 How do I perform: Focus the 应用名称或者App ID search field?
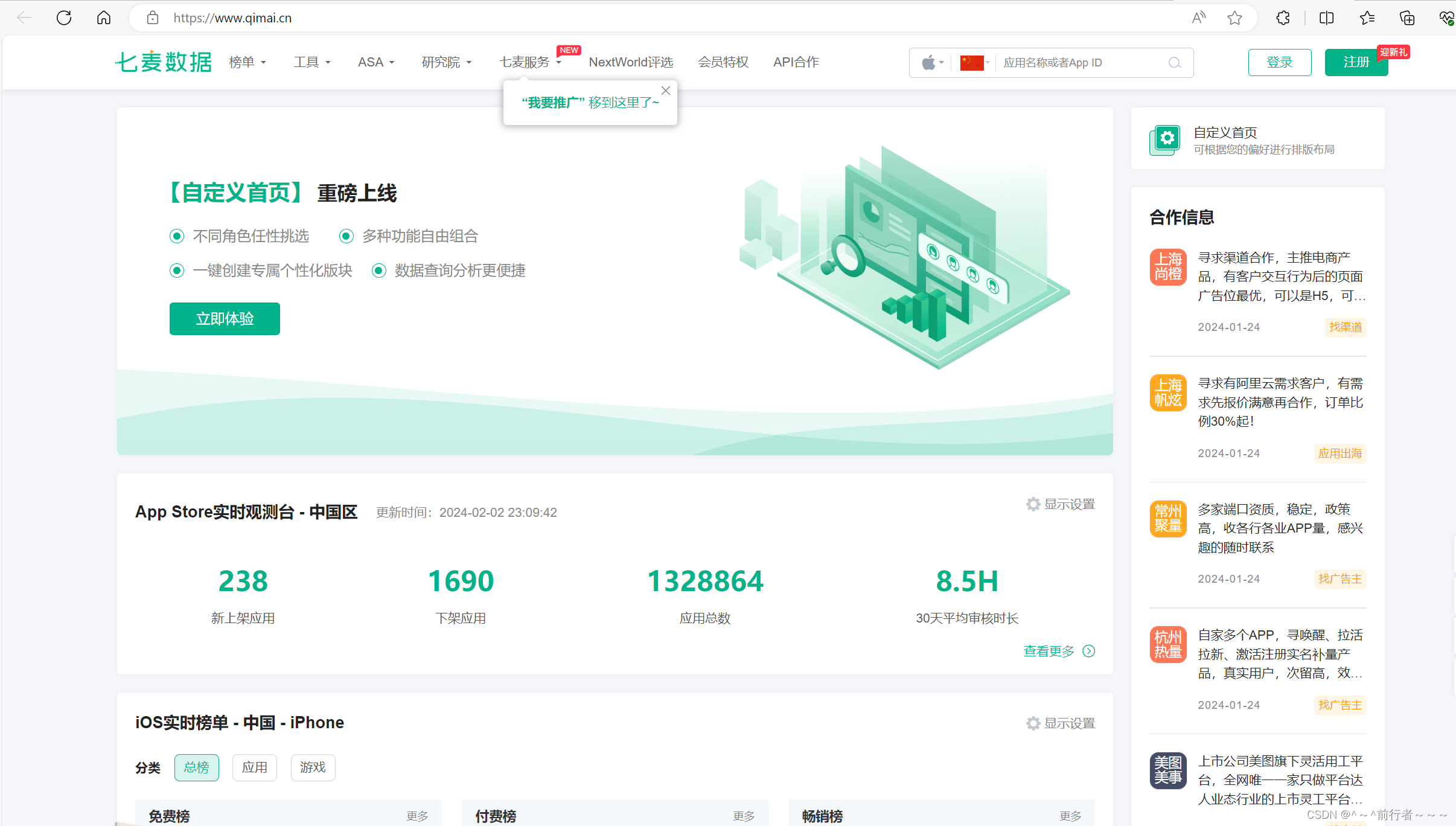pos(1081,63)
